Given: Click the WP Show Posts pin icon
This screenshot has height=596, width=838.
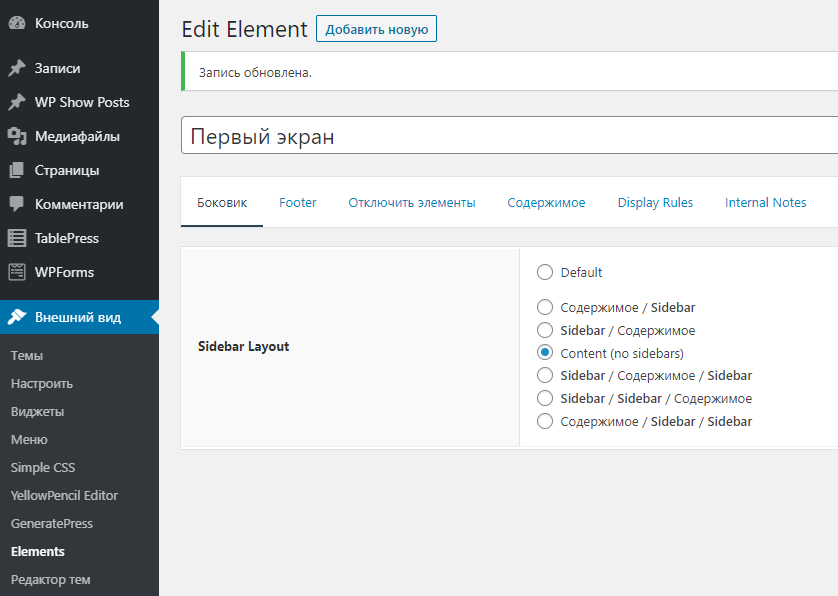Looking at the screenshot, I should coord(17,103).
